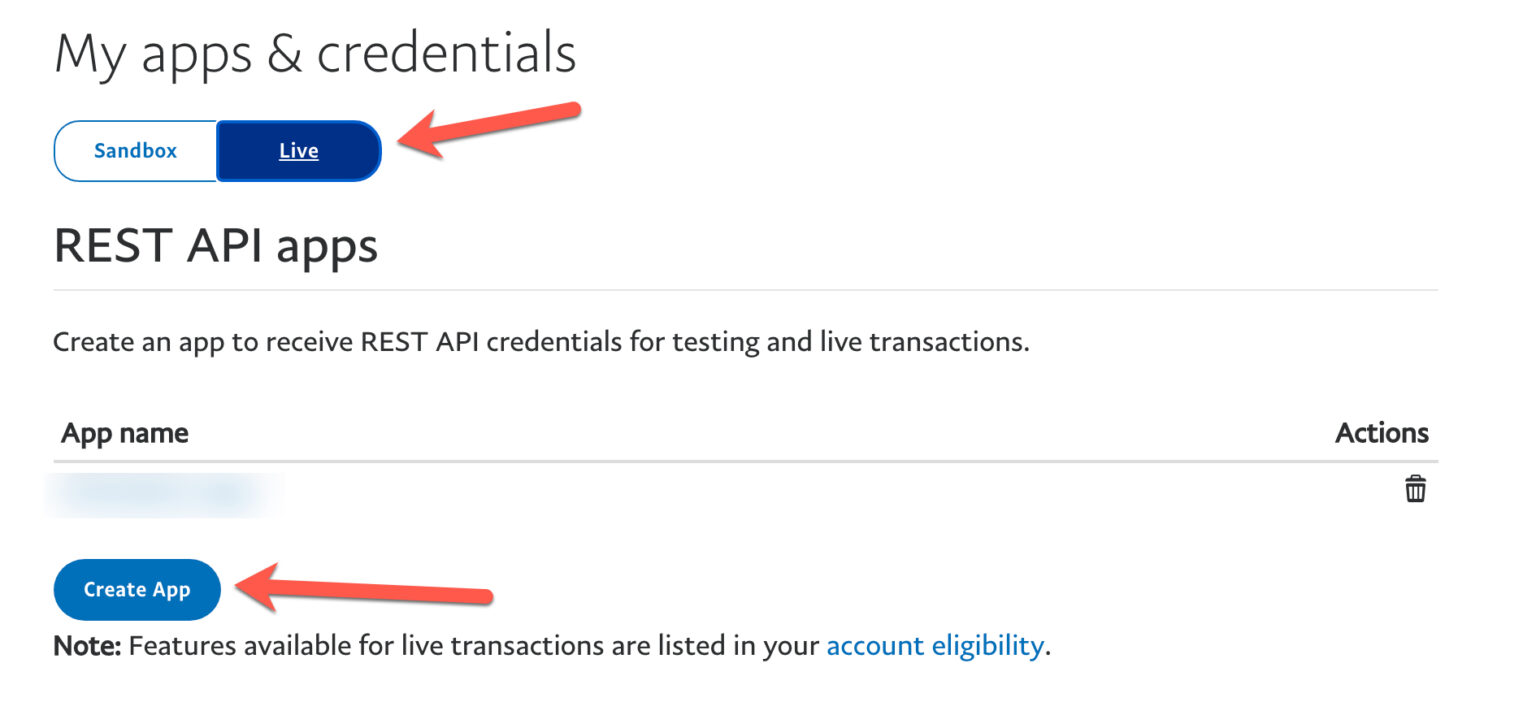
Task: Click the "Create an app to receive" description
Action: click(x=200, y=342)
